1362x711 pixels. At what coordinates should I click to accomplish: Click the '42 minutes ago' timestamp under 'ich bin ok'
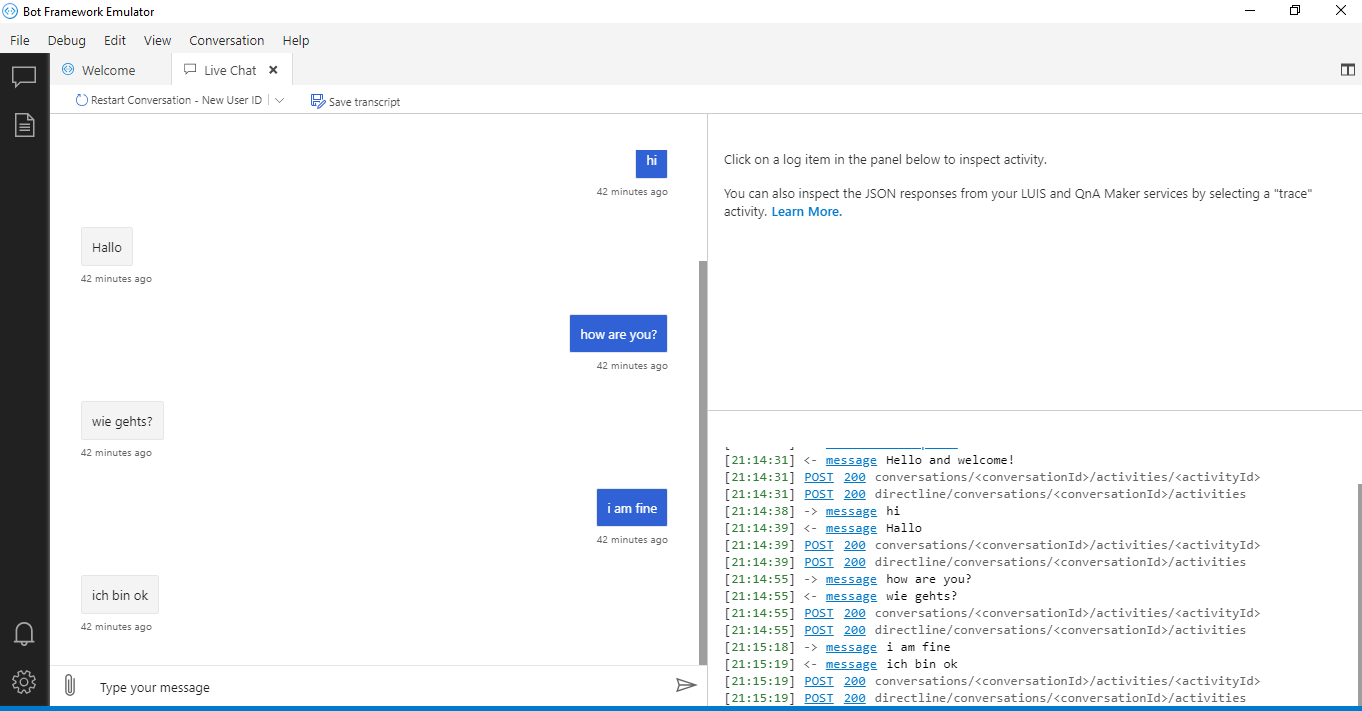116,627
